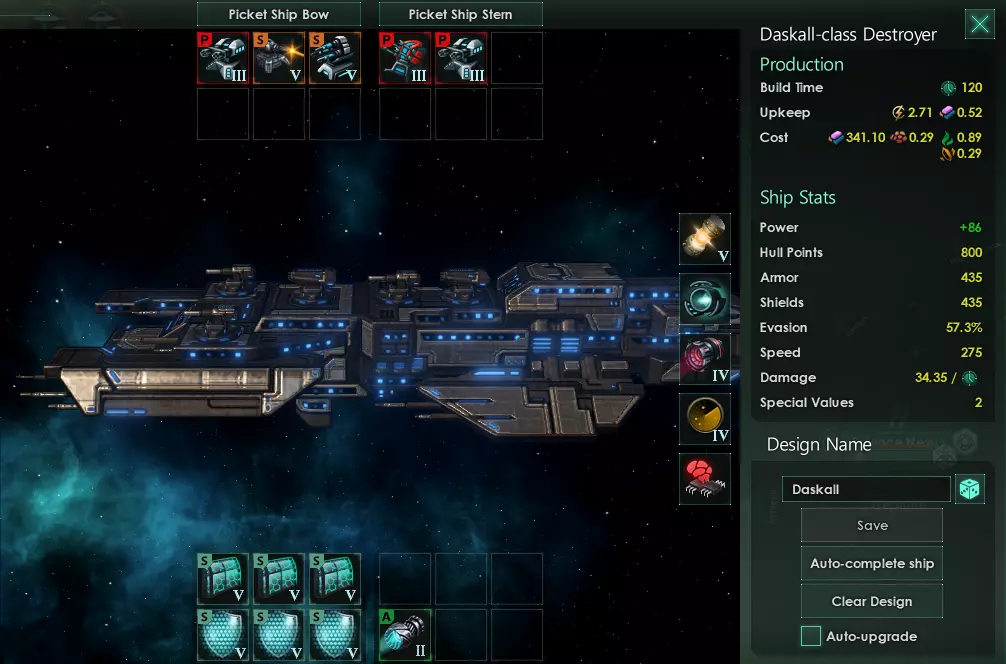The width and height of the screenshot is (1006, 664).
Task: Select the reactor component slot marked V
Action: (704, 239)
